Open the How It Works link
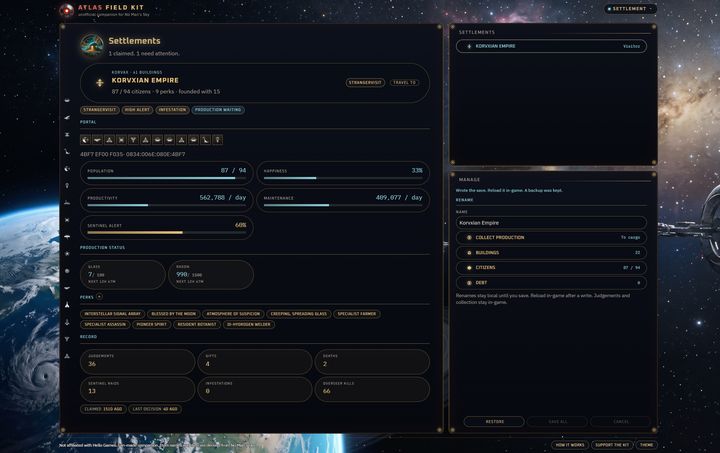Viewport: 720px width, 453px height. [x=570, y=445]
